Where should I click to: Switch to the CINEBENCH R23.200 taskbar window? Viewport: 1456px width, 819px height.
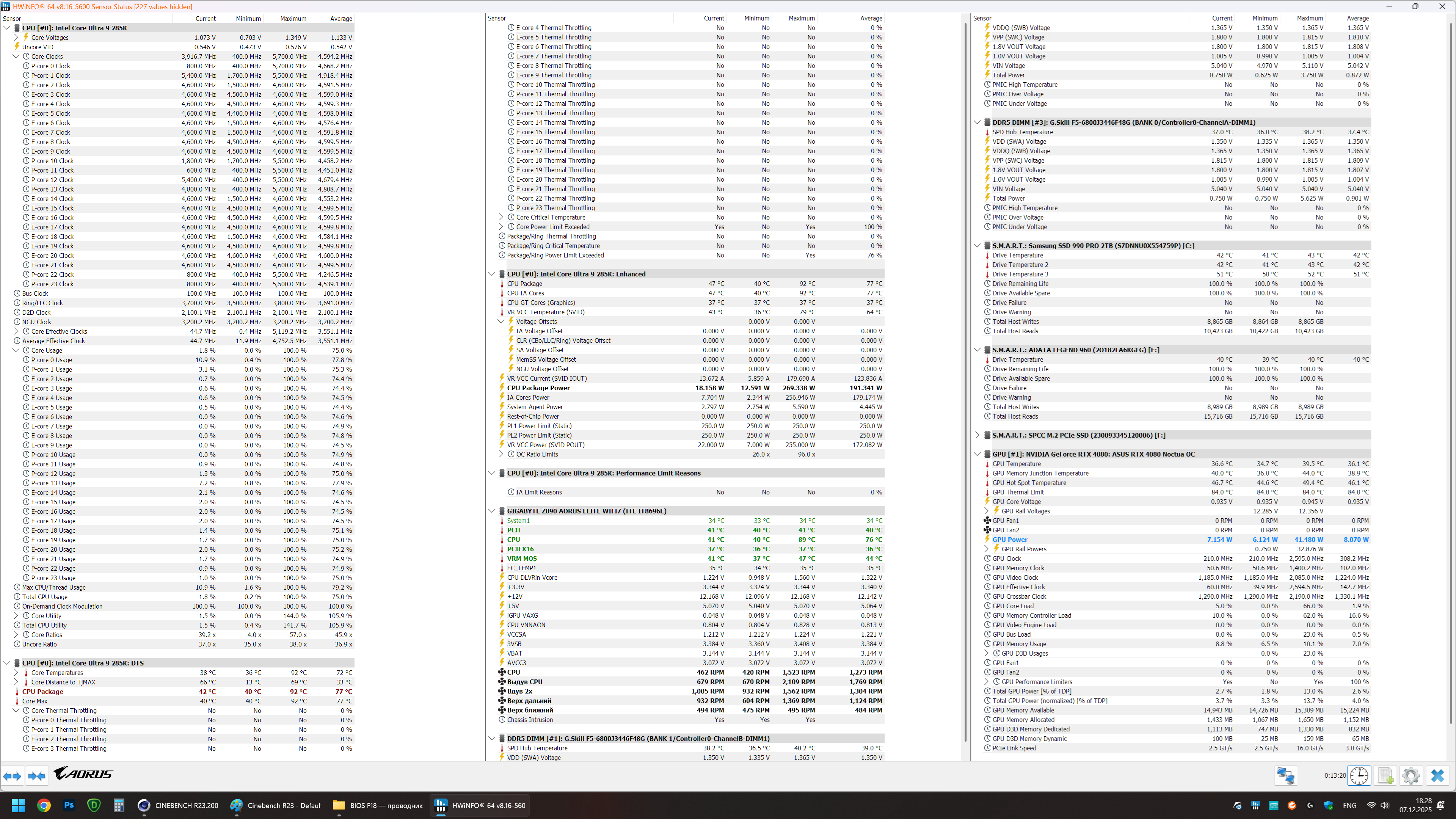coord(178,805)
